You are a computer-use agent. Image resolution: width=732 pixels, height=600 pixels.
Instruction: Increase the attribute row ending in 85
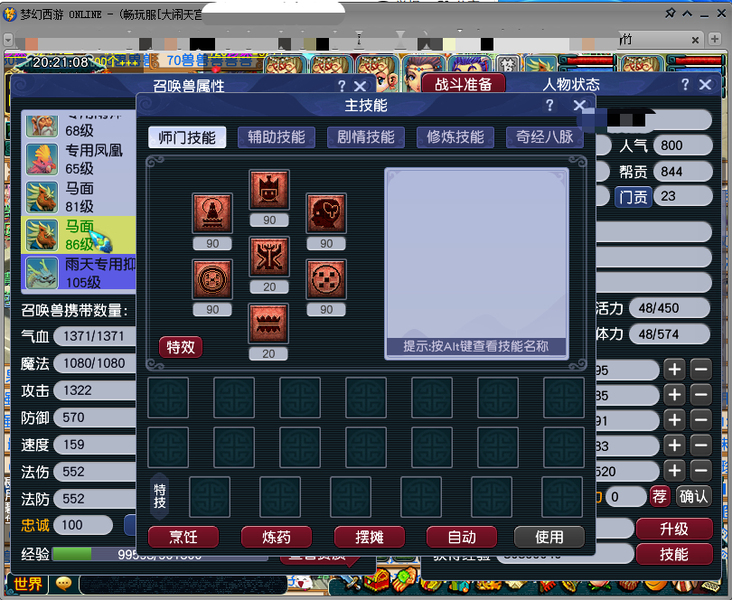[x=675, y=395]
